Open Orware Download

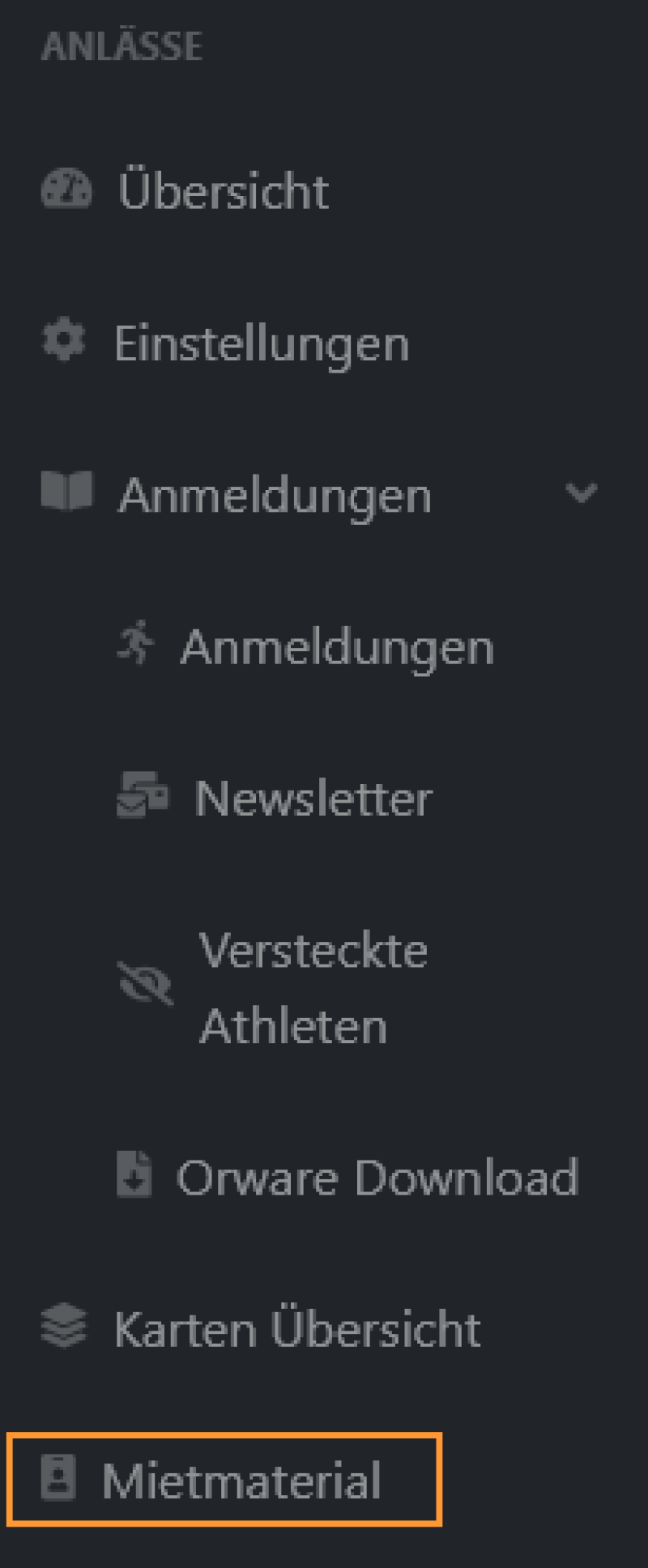point(377,1178)
